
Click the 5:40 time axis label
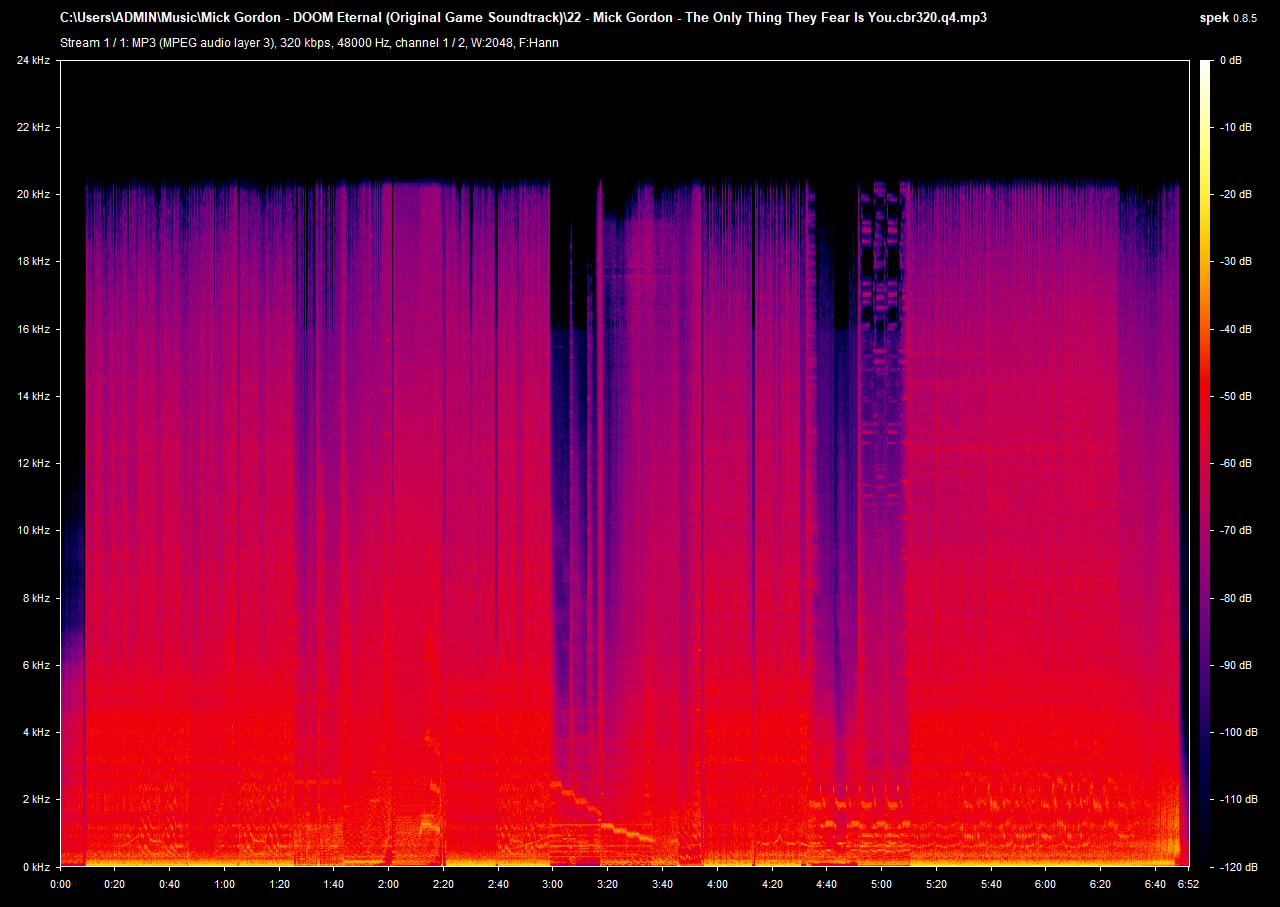tap(989, 885)
